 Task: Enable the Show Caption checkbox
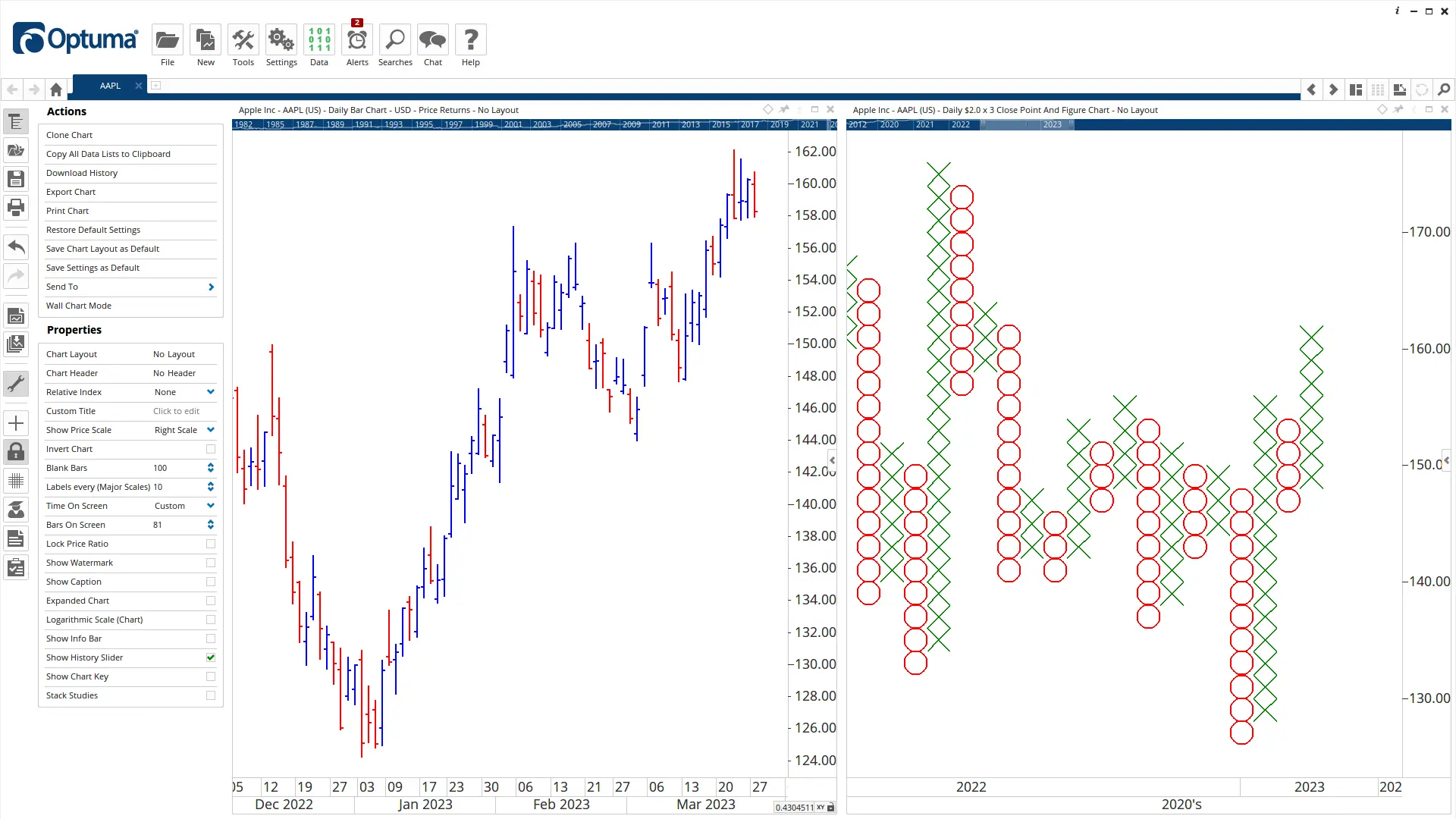click(211, 582)
